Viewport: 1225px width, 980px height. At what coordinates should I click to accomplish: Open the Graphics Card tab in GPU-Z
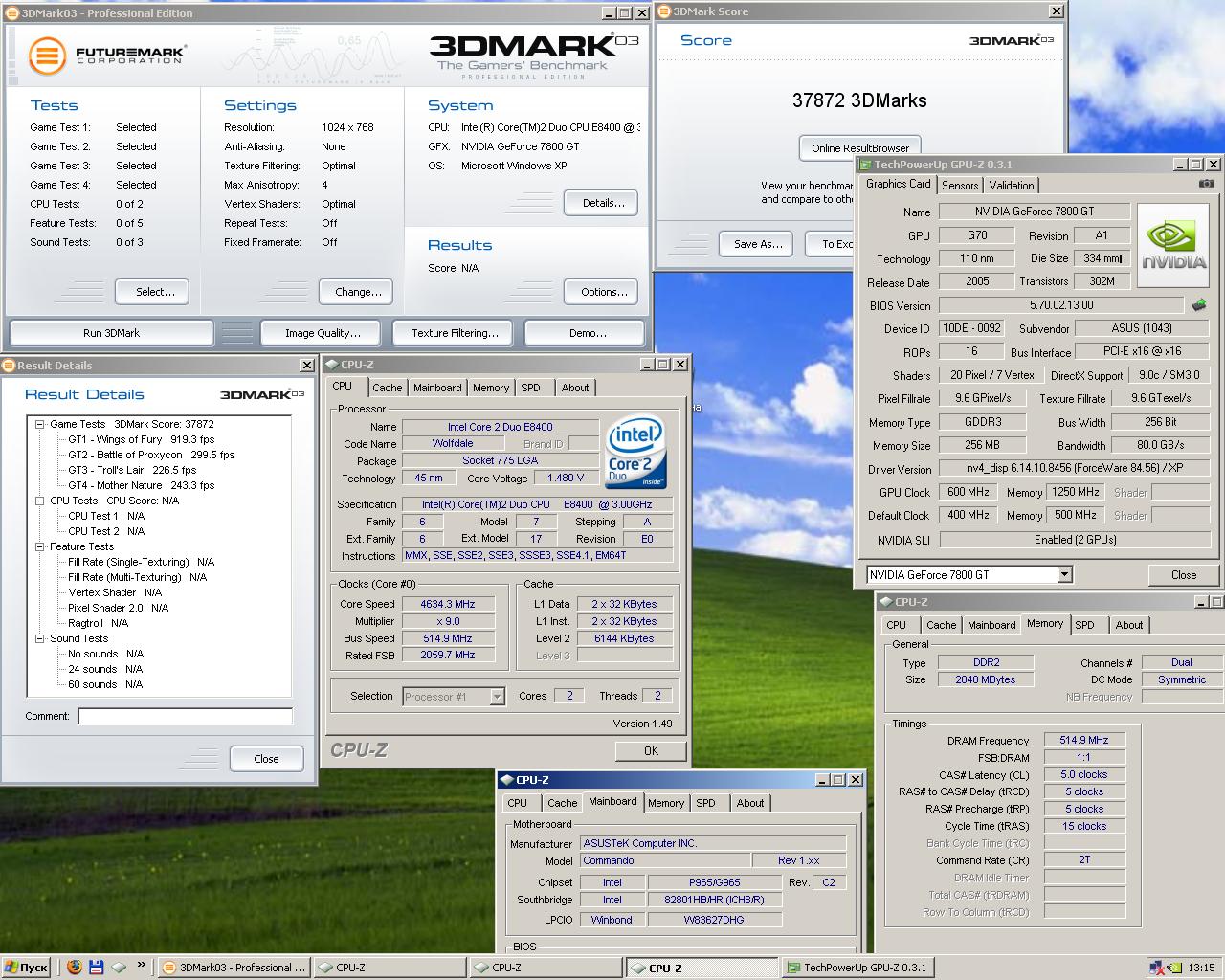pyautogui.click(x=898, y=184)
